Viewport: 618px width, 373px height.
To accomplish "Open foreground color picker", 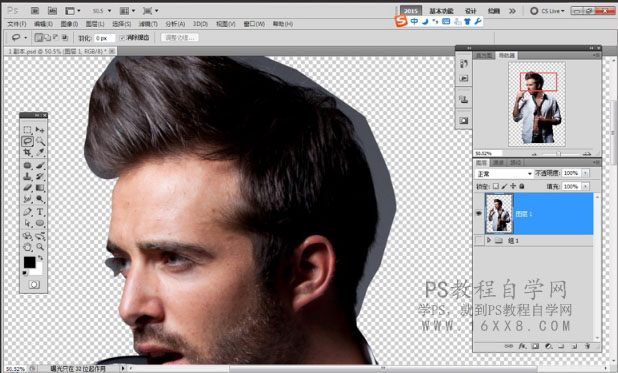I will 29,262.
